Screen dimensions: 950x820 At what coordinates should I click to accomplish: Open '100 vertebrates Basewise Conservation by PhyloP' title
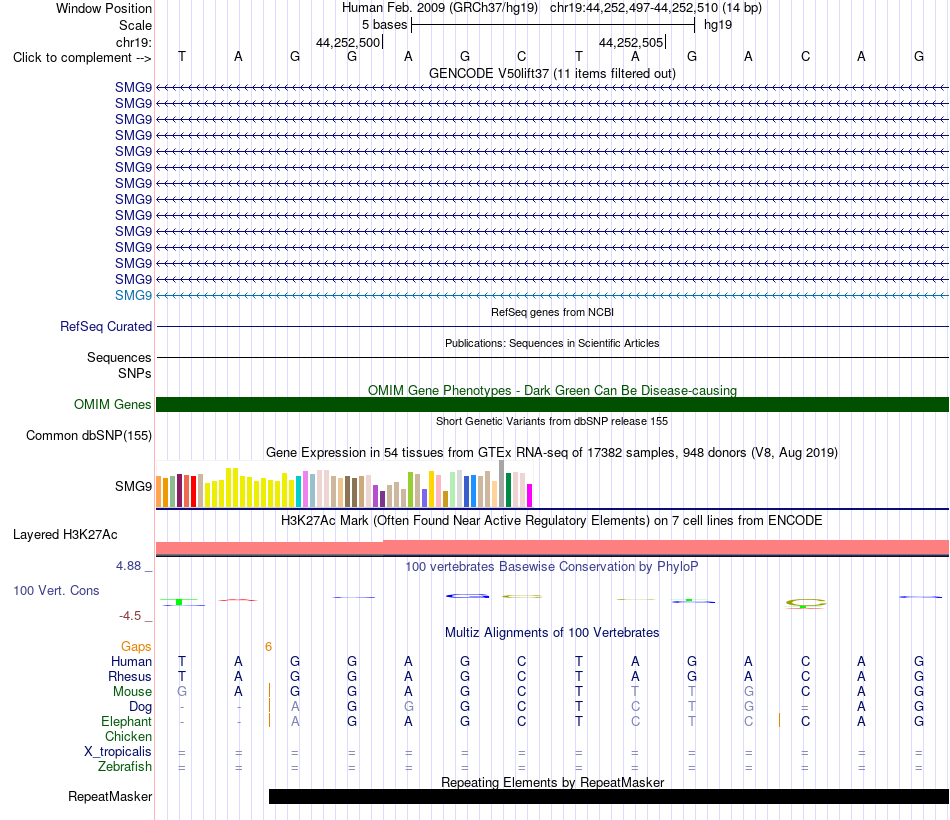pyautogui.click(x=552, y=567)
